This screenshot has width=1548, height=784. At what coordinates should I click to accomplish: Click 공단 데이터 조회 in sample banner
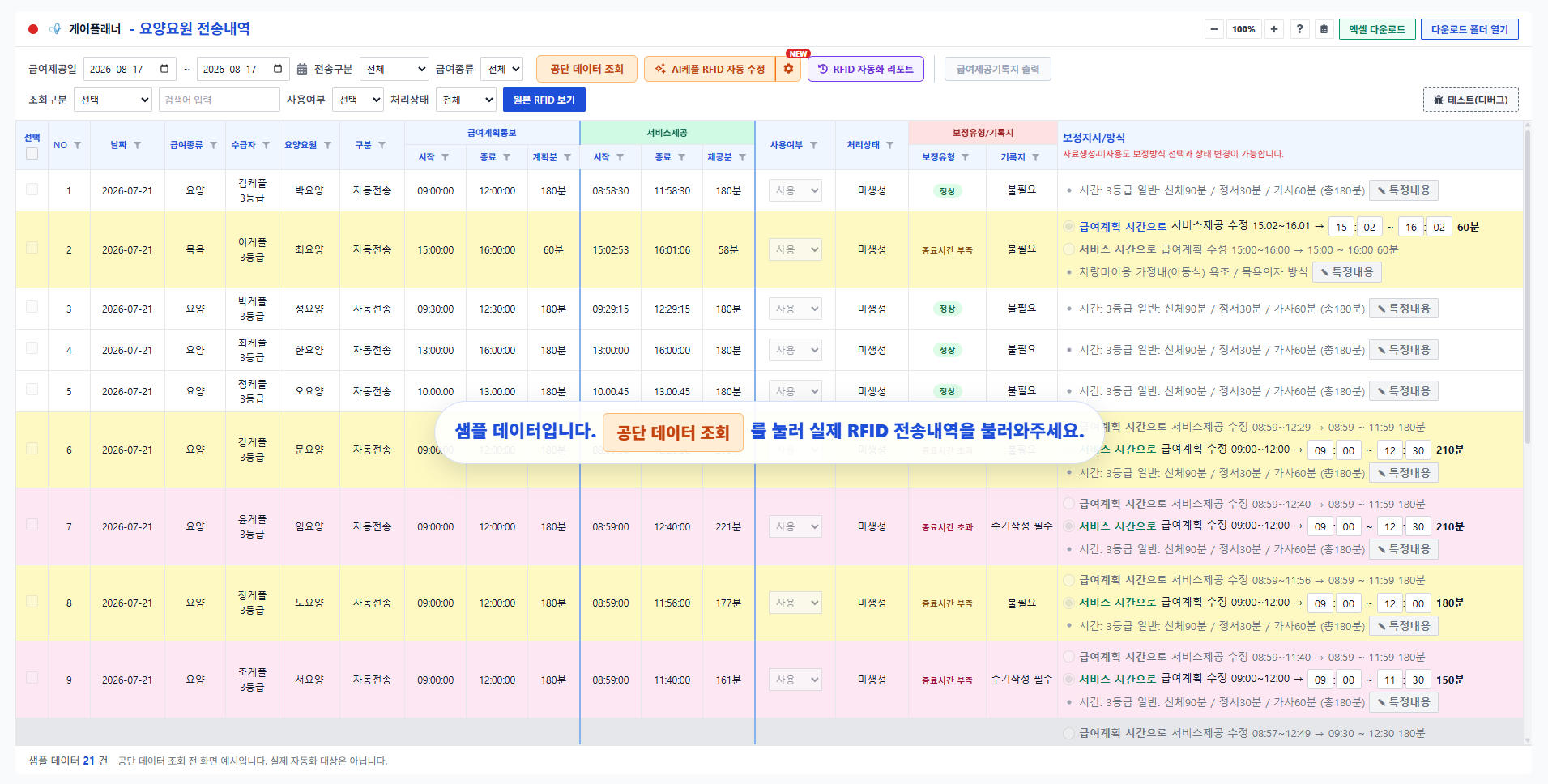coord(672,432)
